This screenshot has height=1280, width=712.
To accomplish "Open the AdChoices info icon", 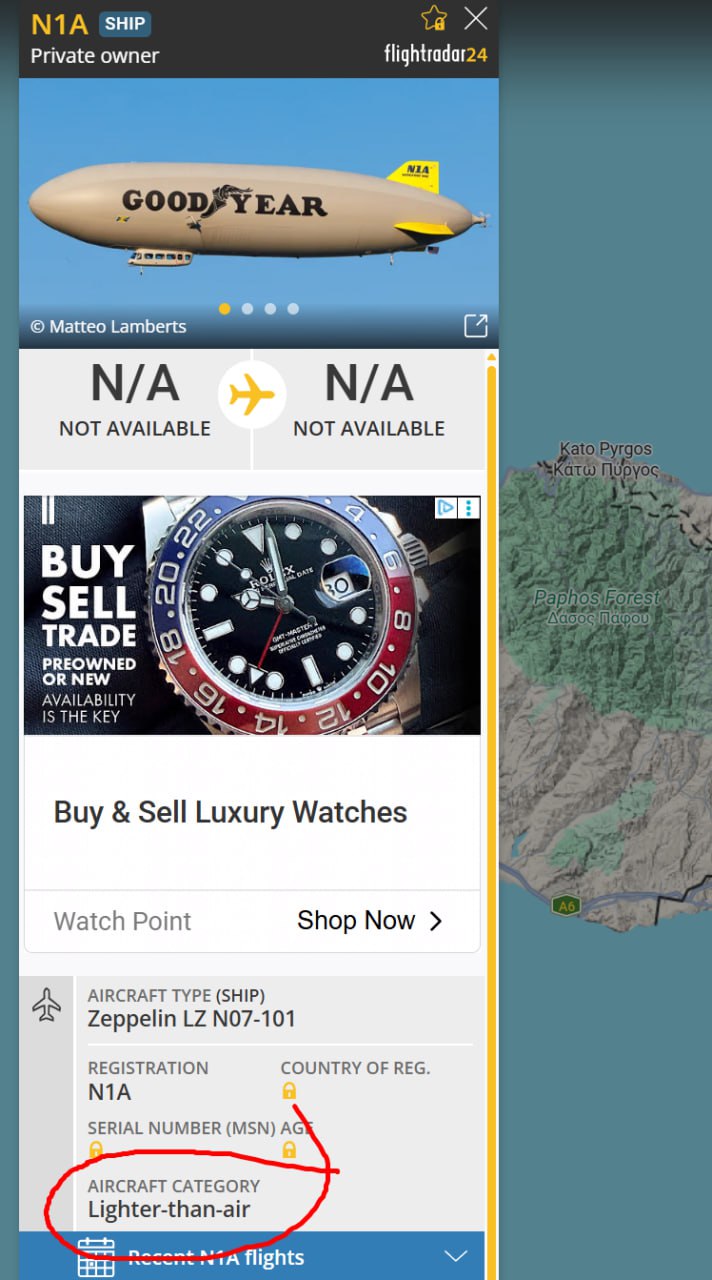I will pos(446,508).
